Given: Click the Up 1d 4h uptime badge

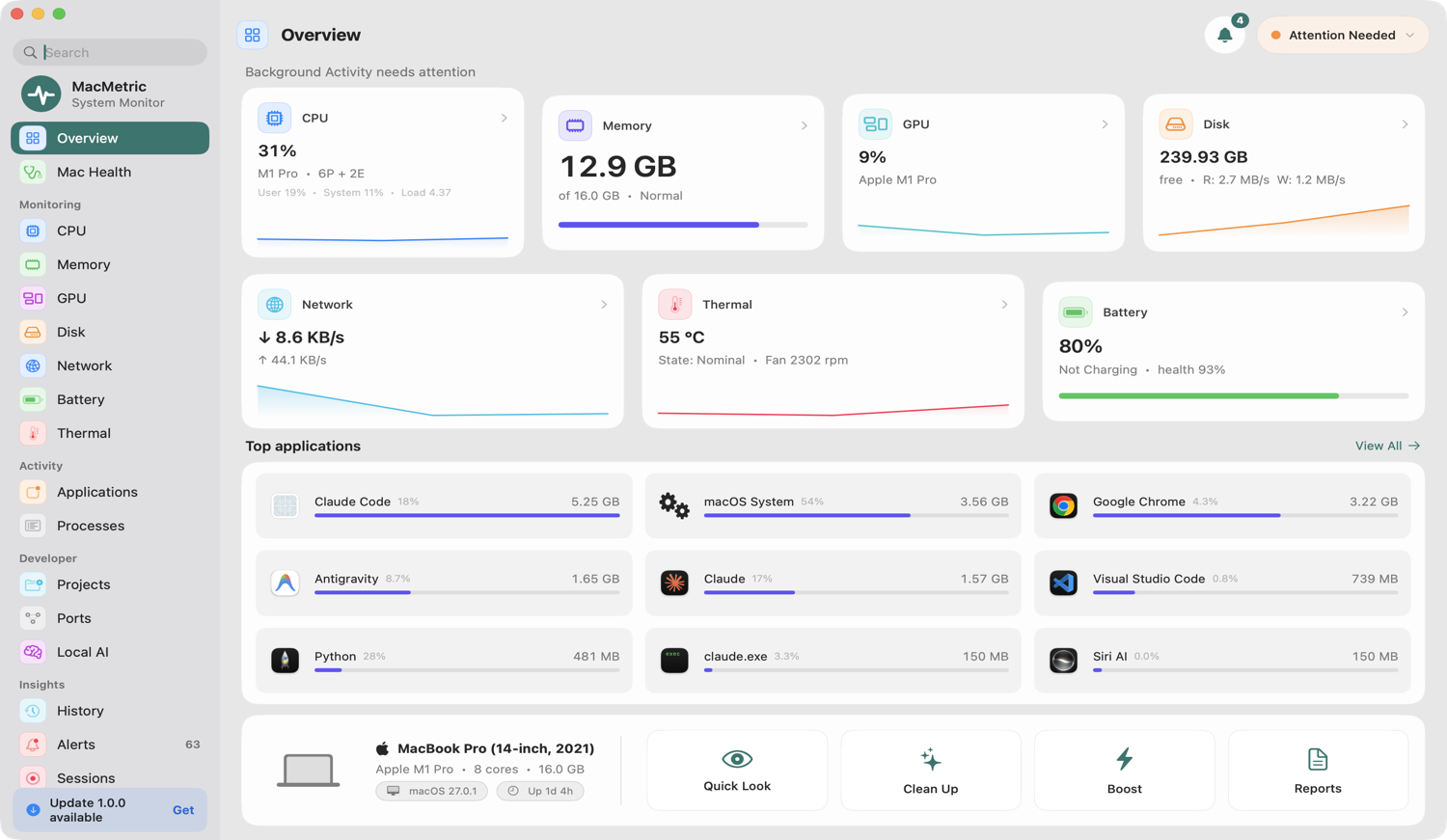Looking at the screenshot, I should pyautogui.click(x=540, y=791).
